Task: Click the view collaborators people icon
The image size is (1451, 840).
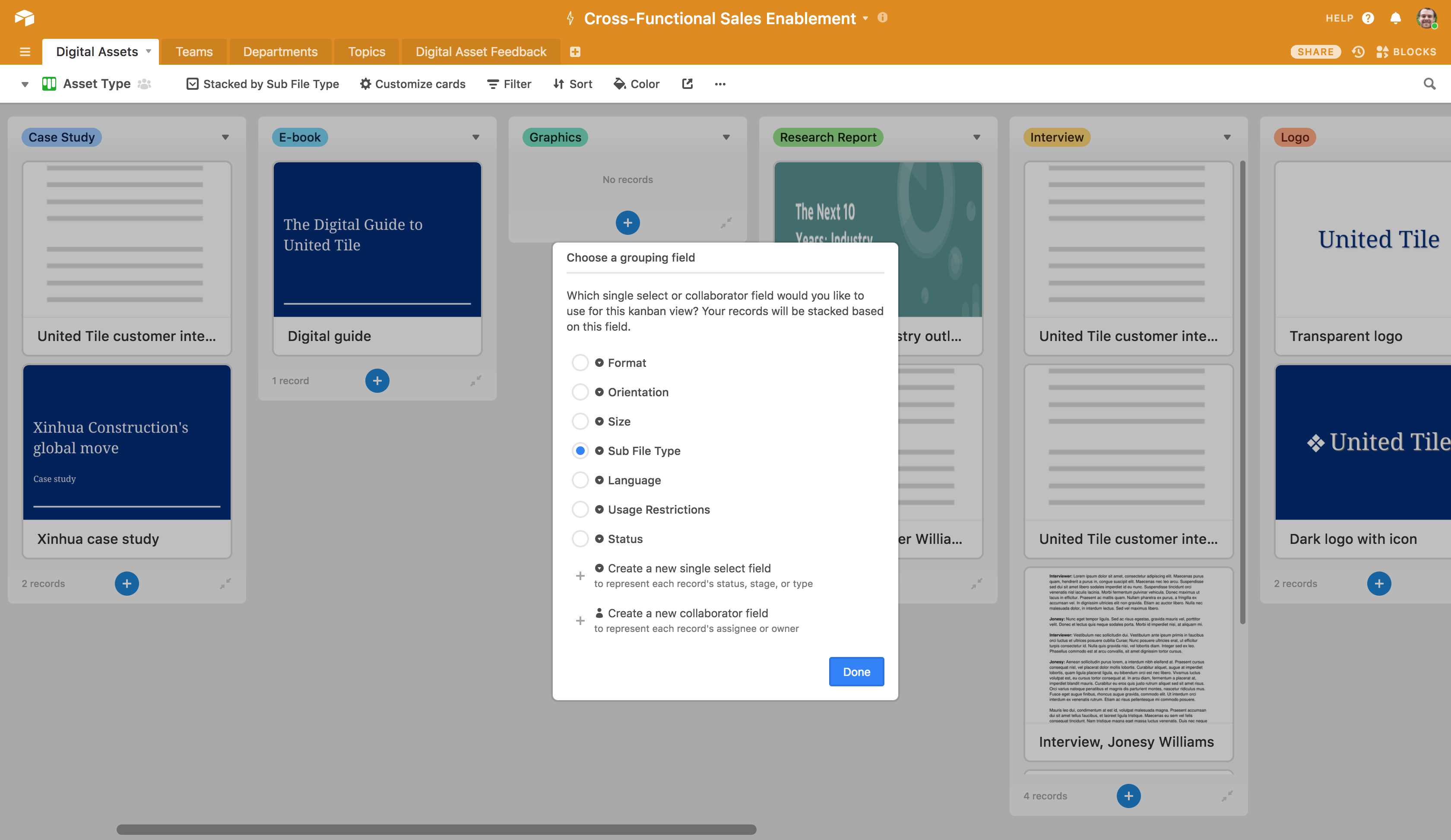Action: point(145,84)
